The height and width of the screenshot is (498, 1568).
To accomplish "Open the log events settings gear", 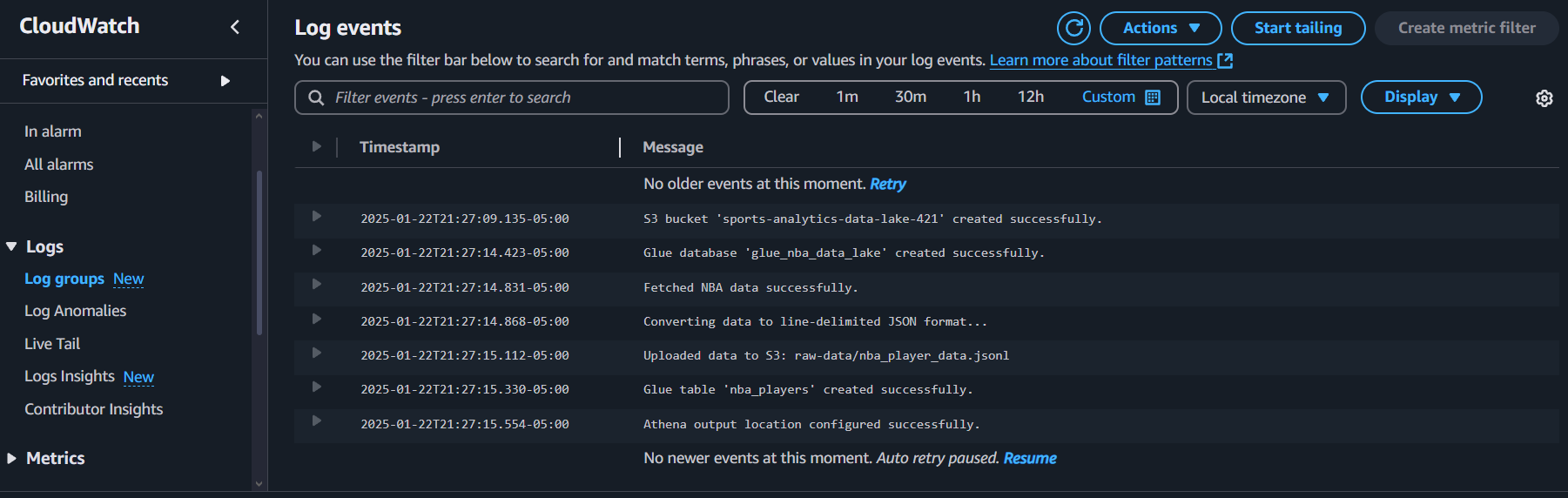I will click(x=1544, y=98).
